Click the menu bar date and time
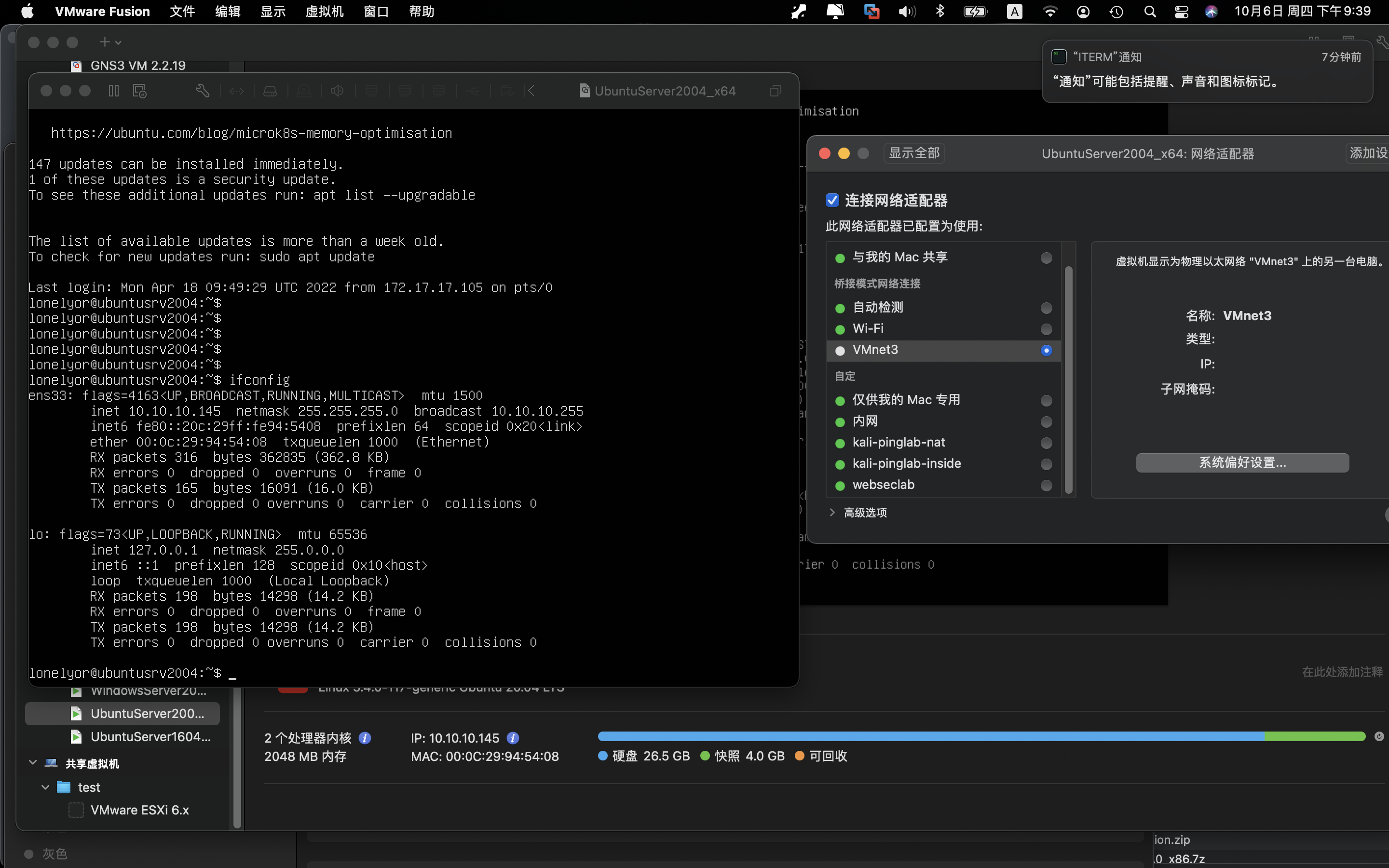The width and height of the screenshot is (1389, 868). point(1302,12)
